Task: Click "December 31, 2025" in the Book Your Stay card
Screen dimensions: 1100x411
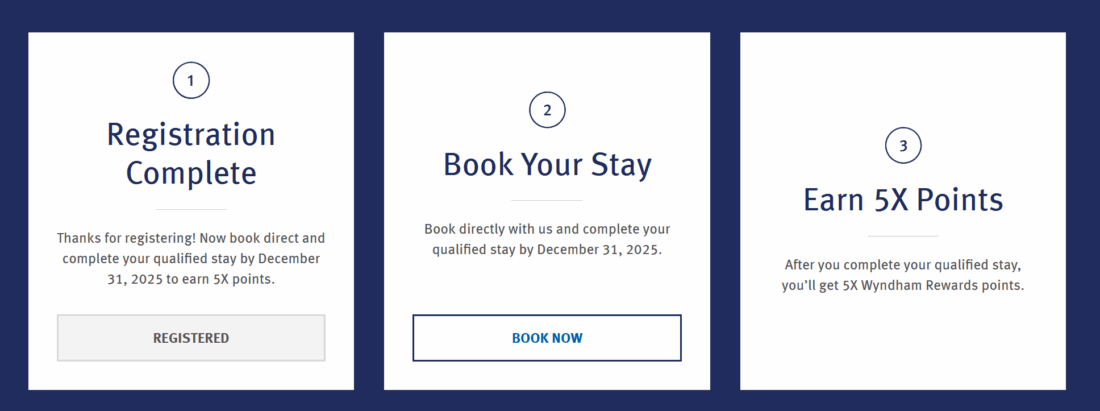Action: click(599, 249)
